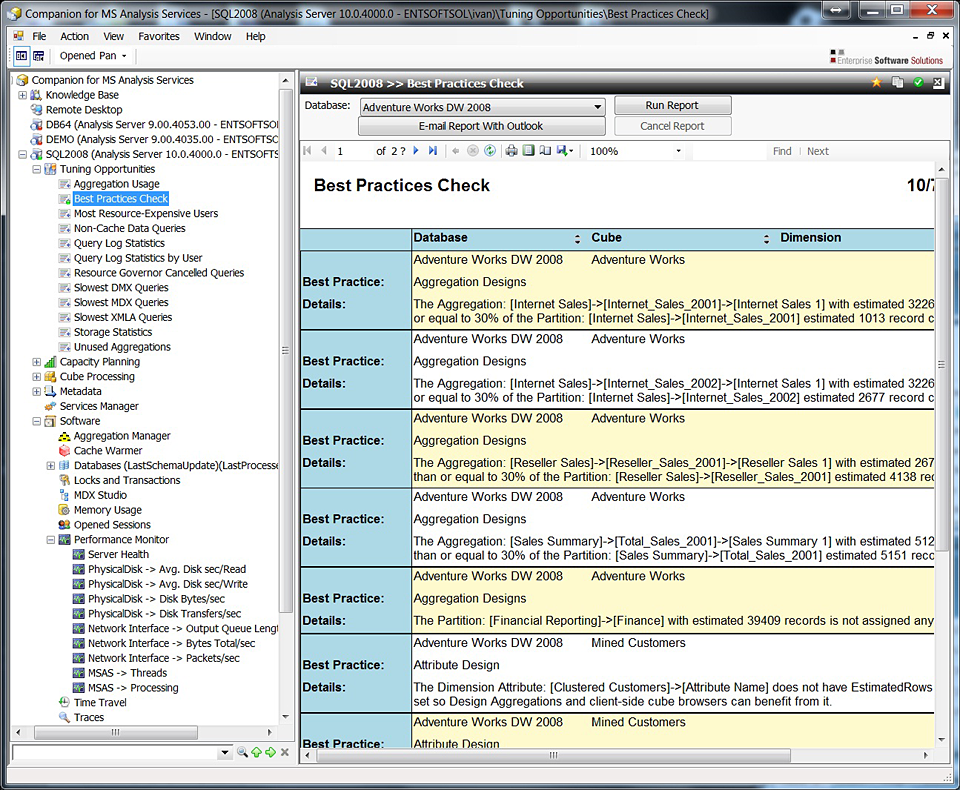Screen dimensions: 960x790
Task: Add this report to favorites with star icon
Action: 877,83
